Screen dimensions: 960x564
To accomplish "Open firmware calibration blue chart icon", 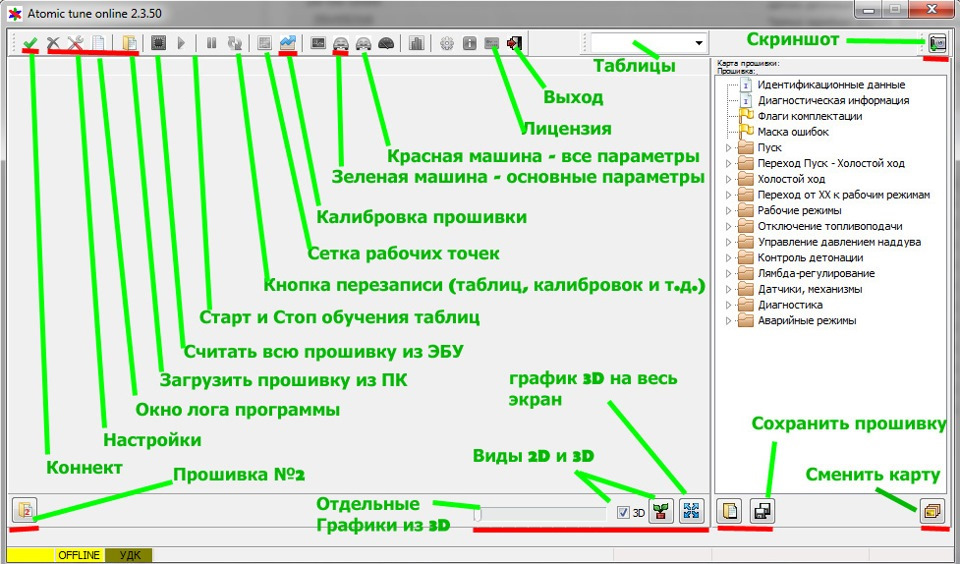I will click(x=288, y=43).
